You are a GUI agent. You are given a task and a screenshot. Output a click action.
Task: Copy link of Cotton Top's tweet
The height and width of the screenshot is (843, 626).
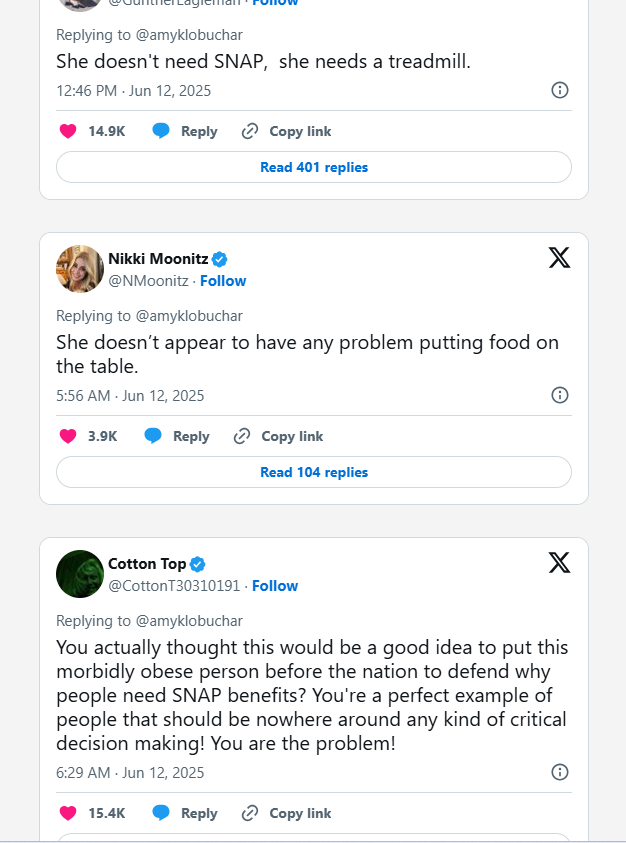[x=286, y=813]
